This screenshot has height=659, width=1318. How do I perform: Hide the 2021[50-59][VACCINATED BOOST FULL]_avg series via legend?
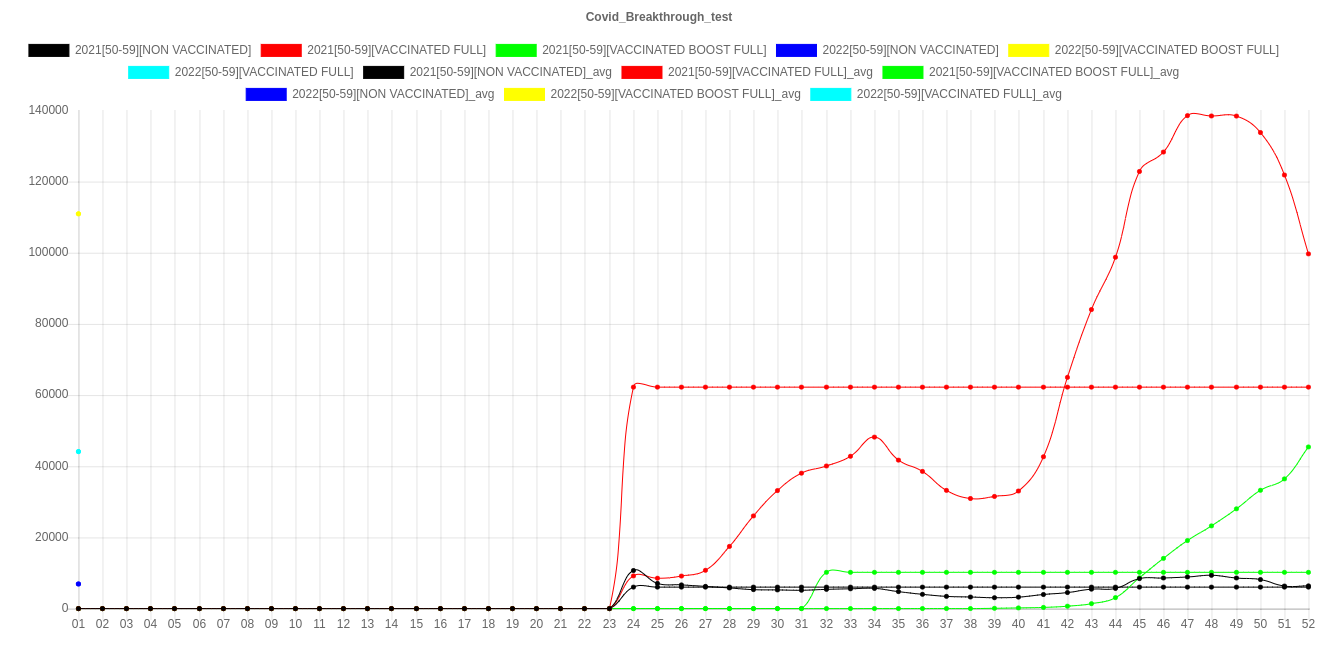pos(1053,72)
